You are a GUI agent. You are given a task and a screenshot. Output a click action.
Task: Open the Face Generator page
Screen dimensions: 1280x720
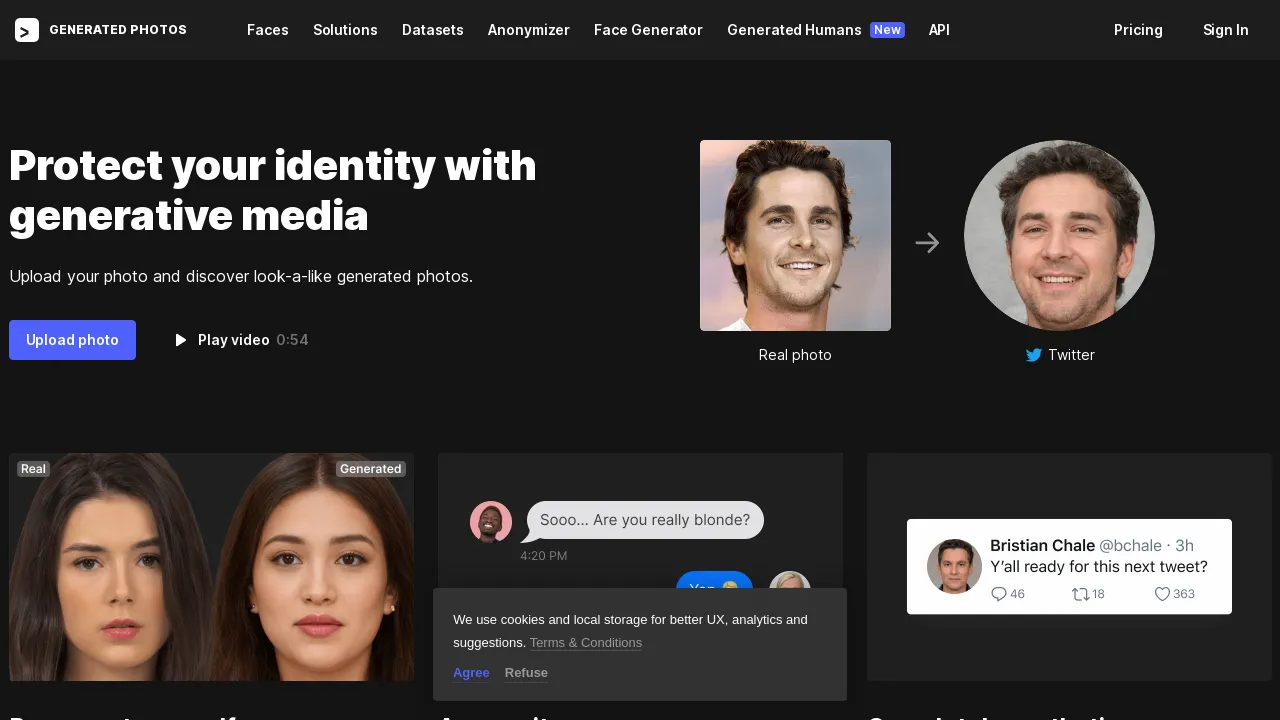pos(648,30)
